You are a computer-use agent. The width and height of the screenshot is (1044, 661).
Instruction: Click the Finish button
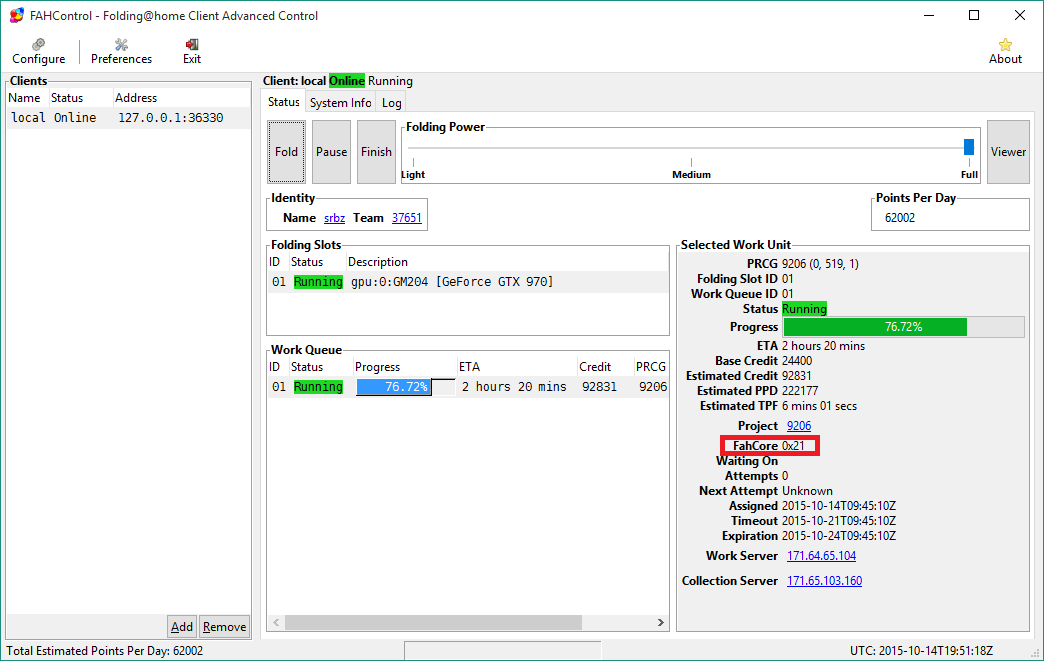point(376,152)
